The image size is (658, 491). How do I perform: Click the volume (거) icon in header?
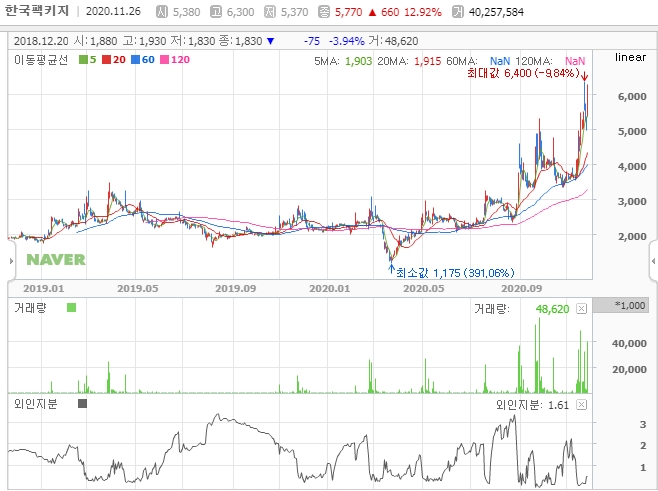[458, 12]
